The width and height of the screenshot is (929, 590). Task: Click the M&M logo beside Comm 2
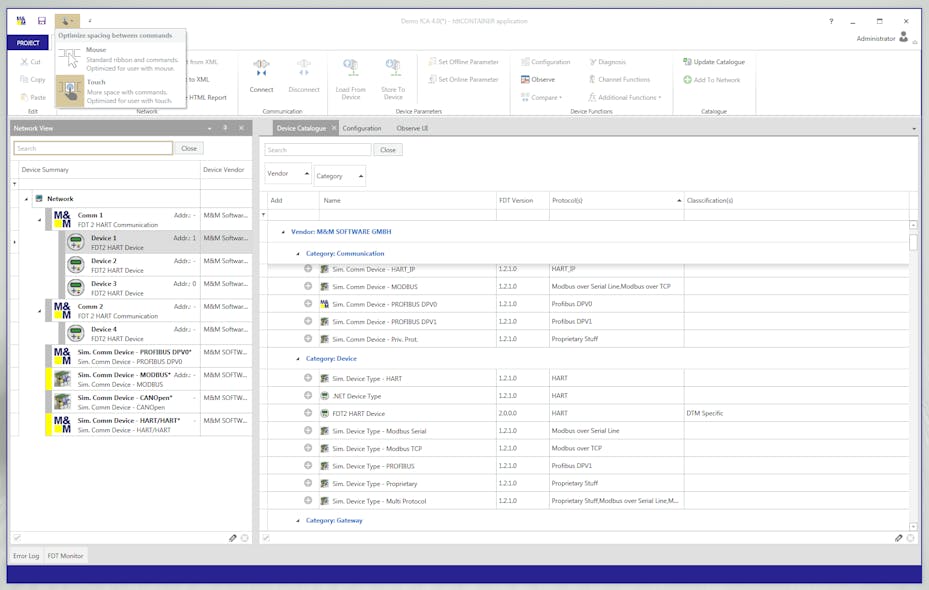(x=62, y=310)
